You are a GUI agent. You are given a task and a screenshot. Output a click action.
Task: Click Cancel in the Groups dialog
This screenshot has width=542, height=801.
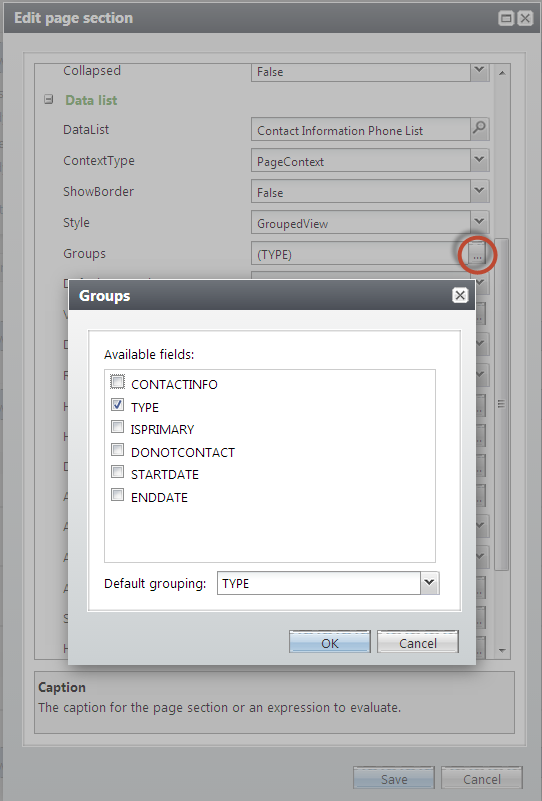tap(417, 642)
